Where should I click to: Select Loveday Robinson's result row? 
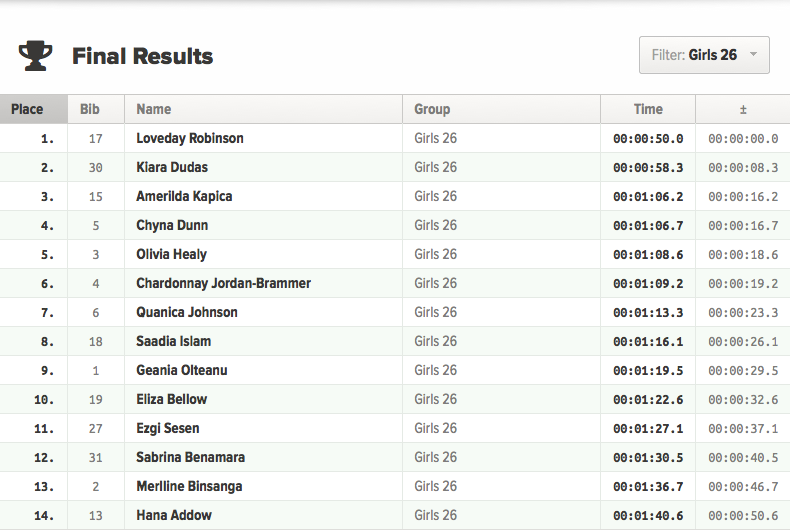click(x=190, y=138)
